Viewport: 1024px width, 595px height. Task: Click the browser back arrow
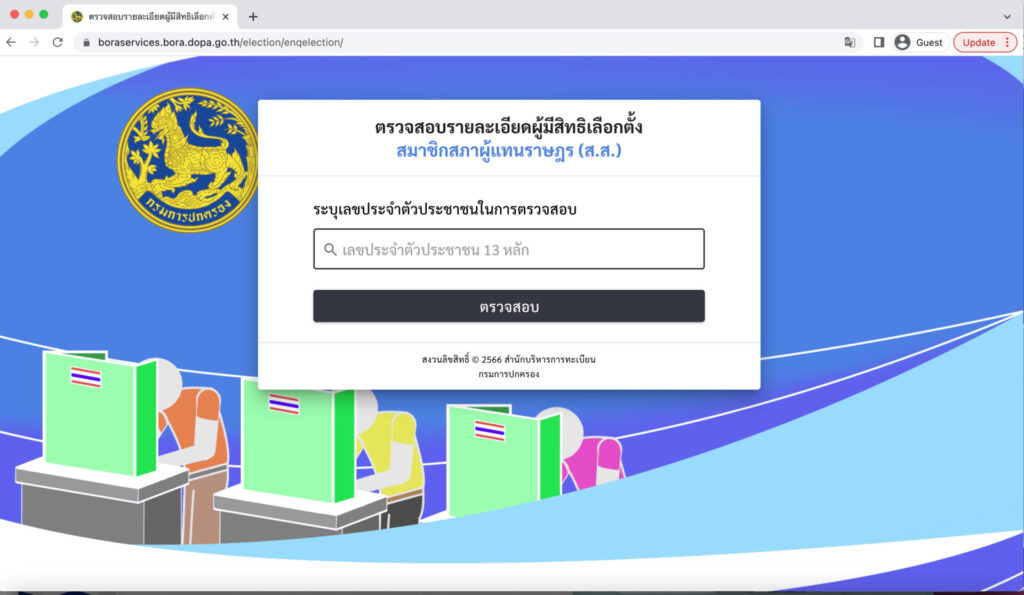tap(11, 42)
